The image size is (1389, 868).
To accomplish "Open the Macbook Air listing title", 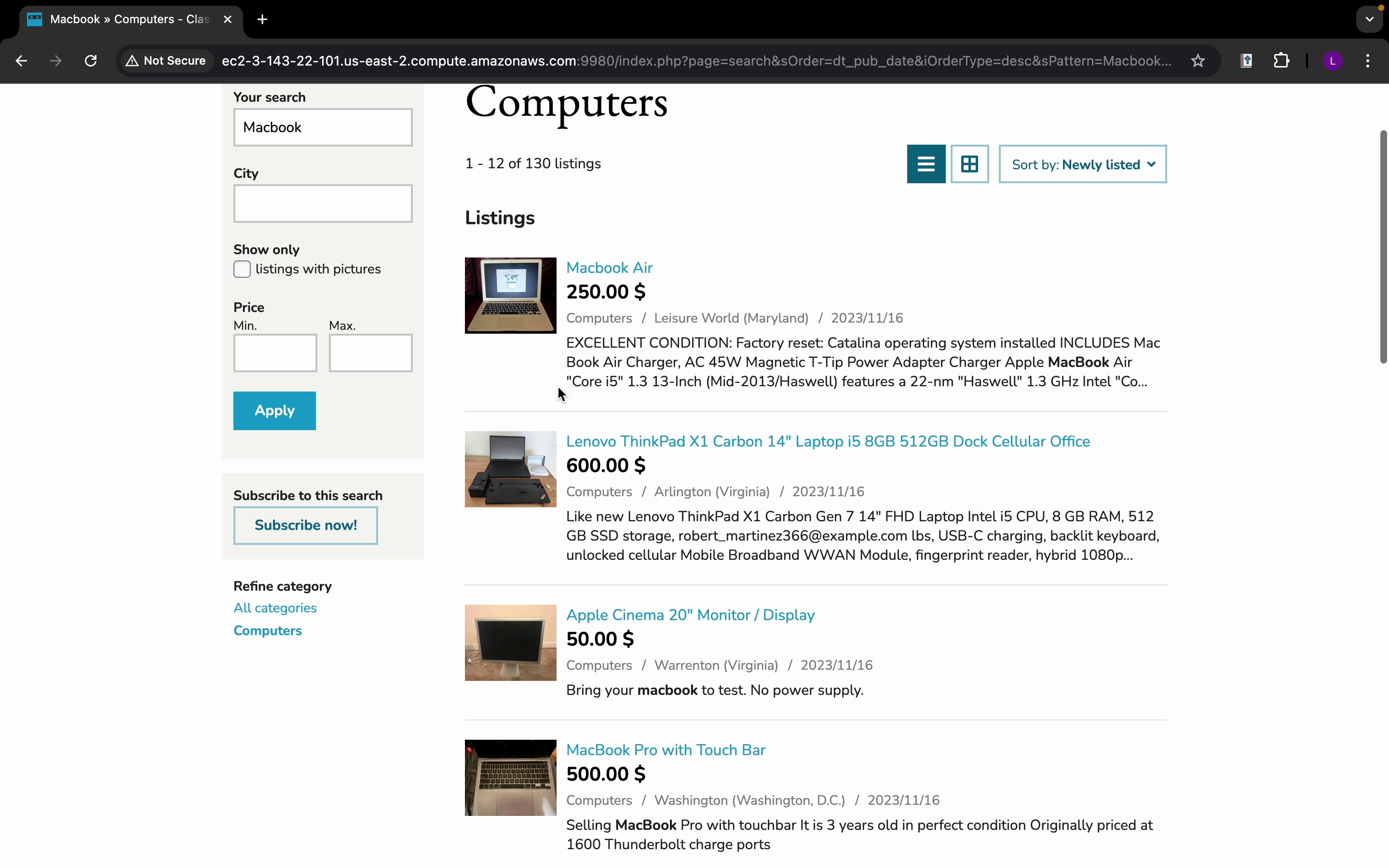I will point(609,268).
